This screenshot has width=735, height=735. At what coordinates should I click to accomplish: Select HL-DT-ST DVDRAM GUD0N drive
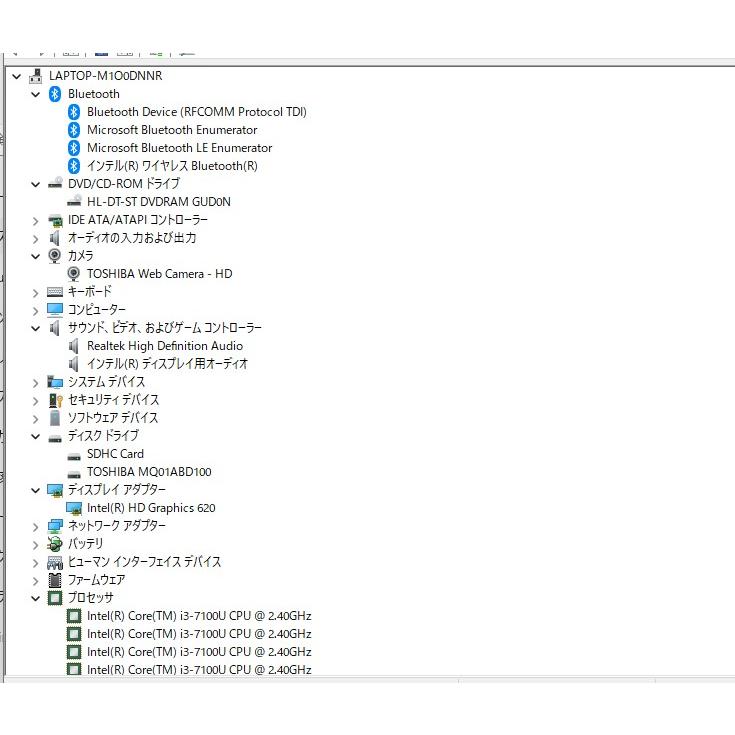tap(159, 202)
